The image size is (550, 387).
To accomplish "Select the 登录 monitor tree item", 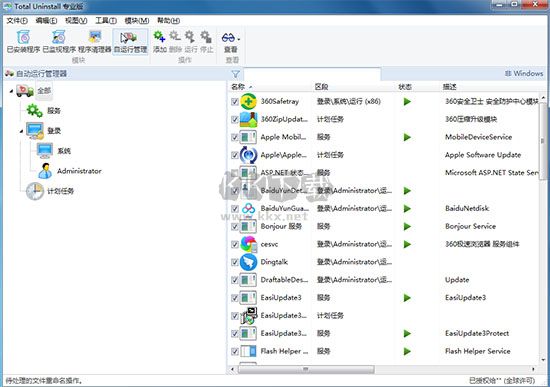I will [44, 131].
